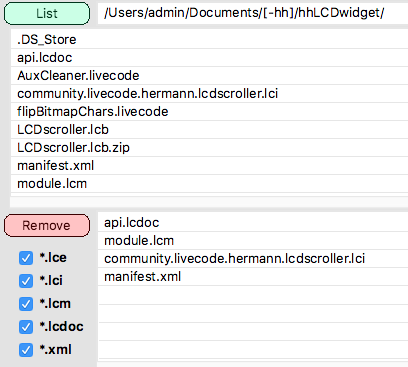Toggle the *.lcdoc checkbox

26,327
